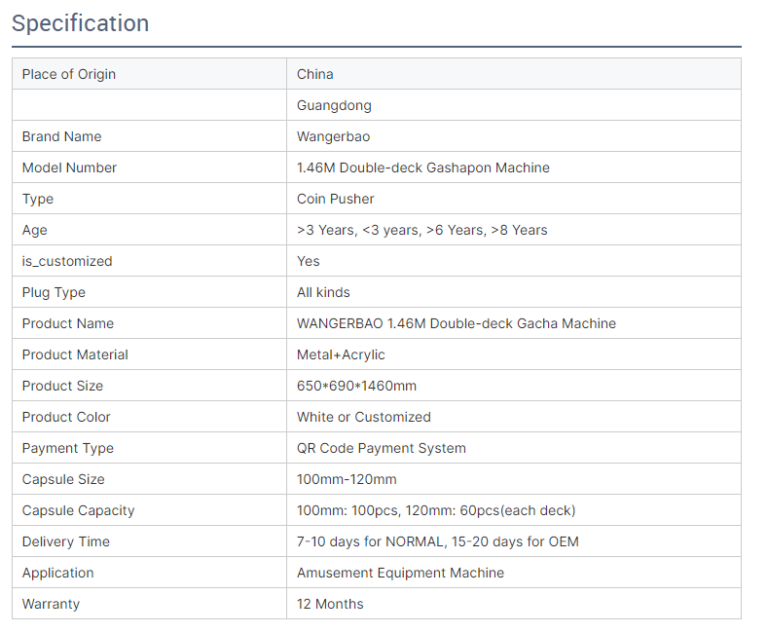Viewport: 768px width, 633px height.
Task: Select the 1.46M Double-deck Gashapon Machine text
Action: point(423,167)
